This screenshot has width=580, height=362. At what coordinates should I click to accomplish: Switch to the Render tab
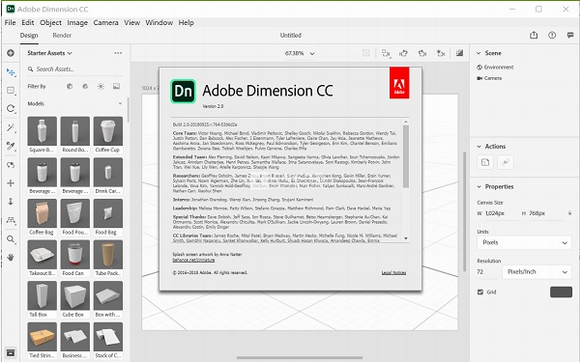pyautogui.click(x=62, y=35)
